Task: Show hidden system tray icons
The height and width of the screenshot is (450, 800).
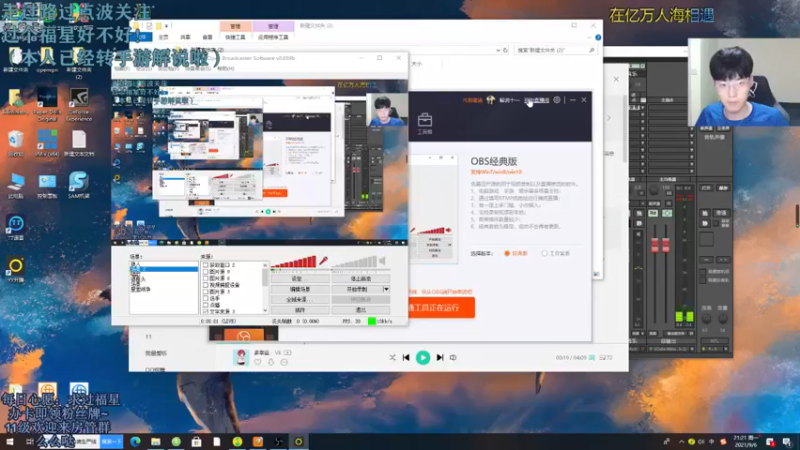Action: click(x=681, y=442)
